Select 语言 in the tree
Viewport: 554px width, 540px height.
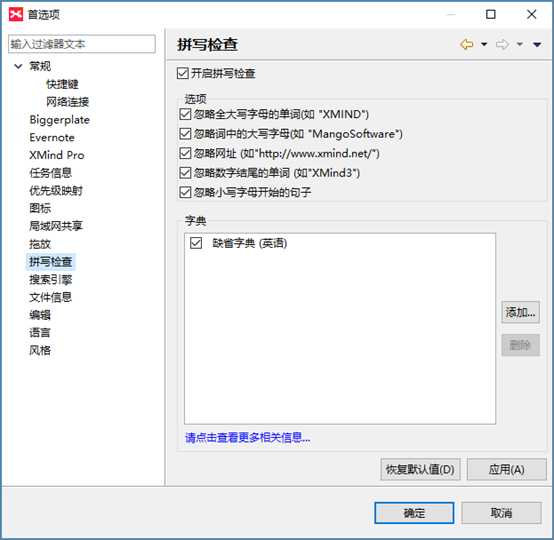click(40, 333)
